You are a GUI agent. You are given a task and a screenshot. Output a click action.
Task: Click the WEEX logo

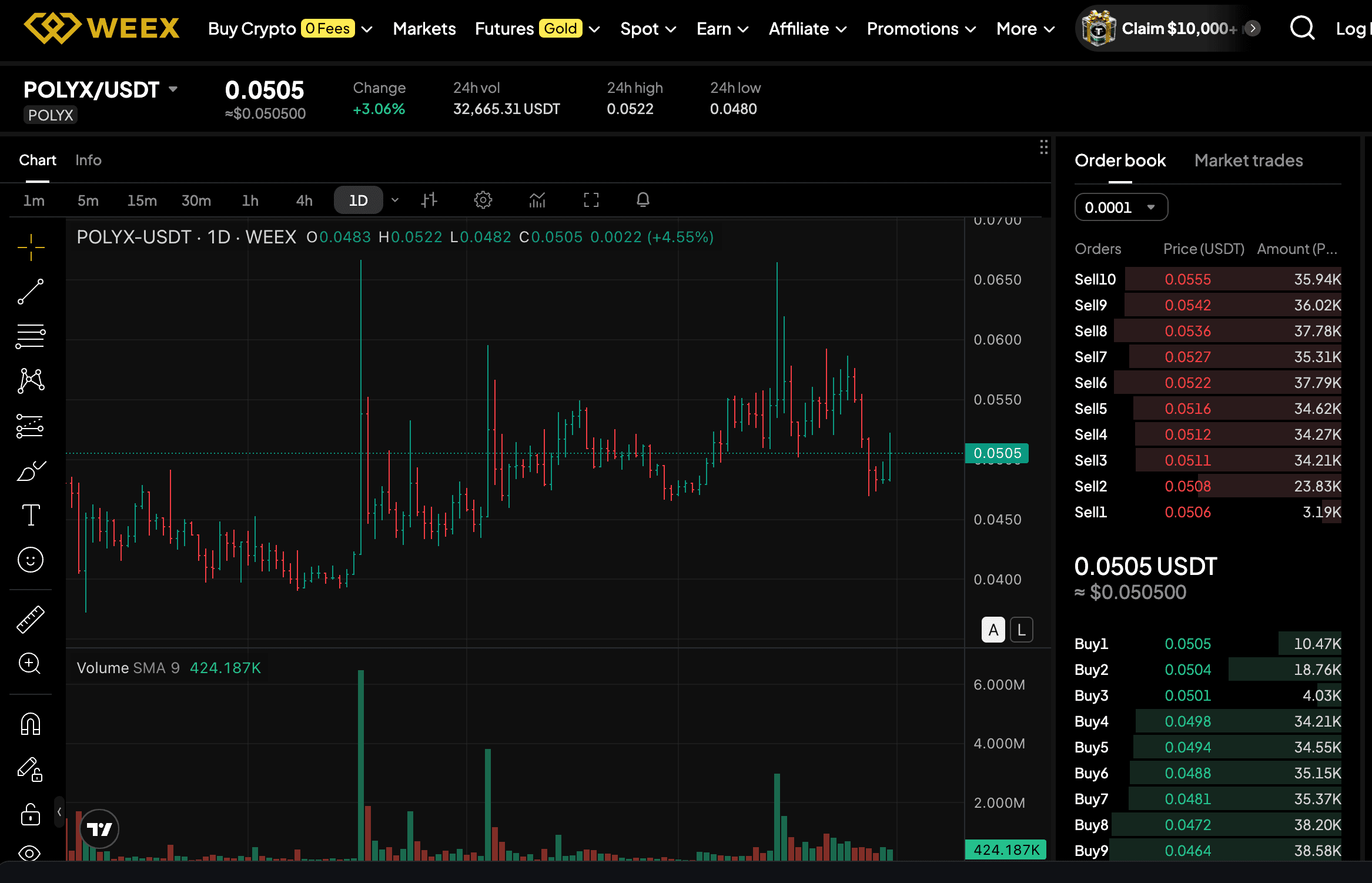[x=102, y=28]
